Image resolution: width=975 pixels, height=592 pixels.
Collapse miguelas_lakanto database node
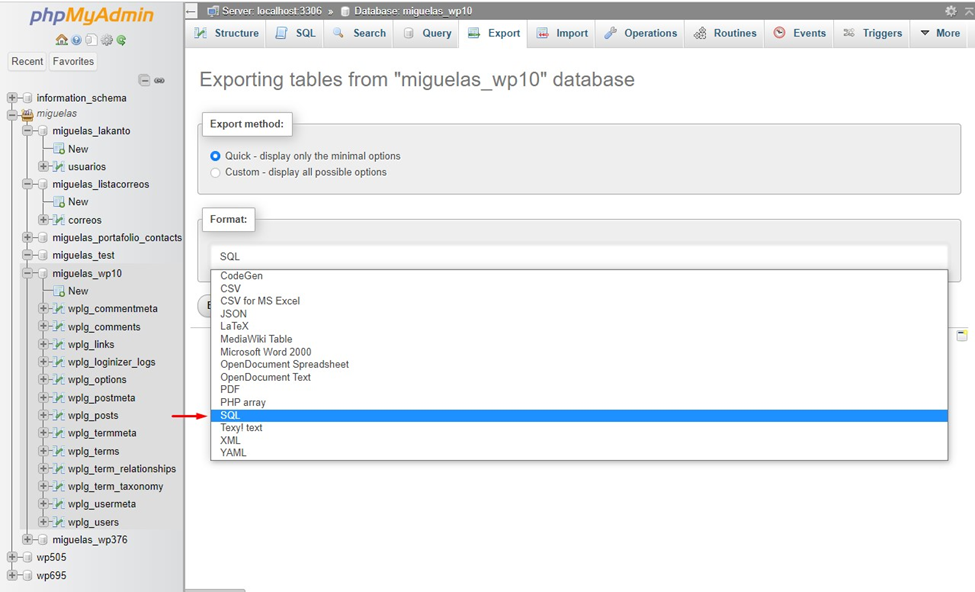27,131
